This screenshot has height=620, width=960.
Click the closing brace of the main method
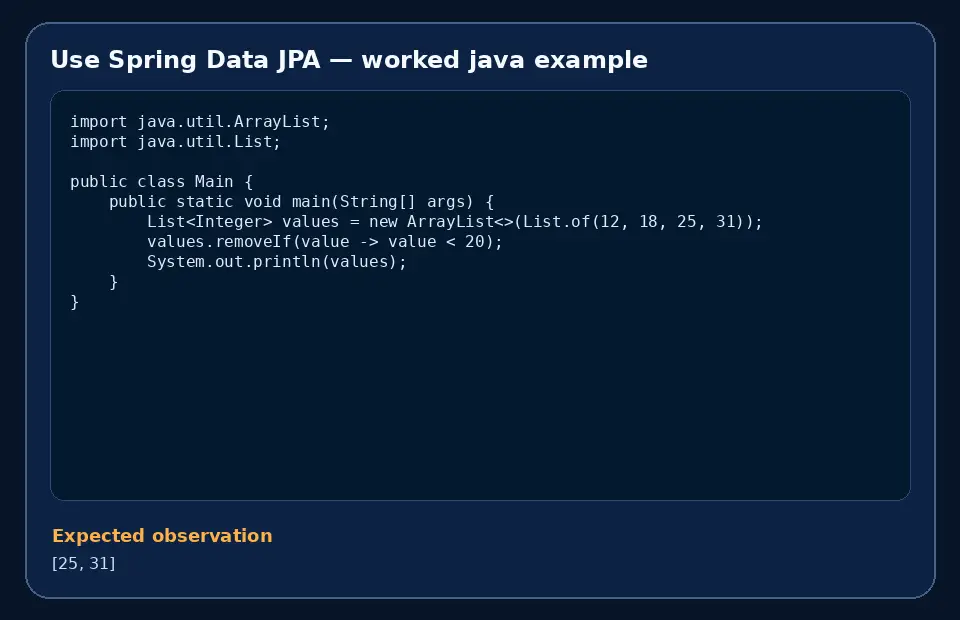click(113, 282)
